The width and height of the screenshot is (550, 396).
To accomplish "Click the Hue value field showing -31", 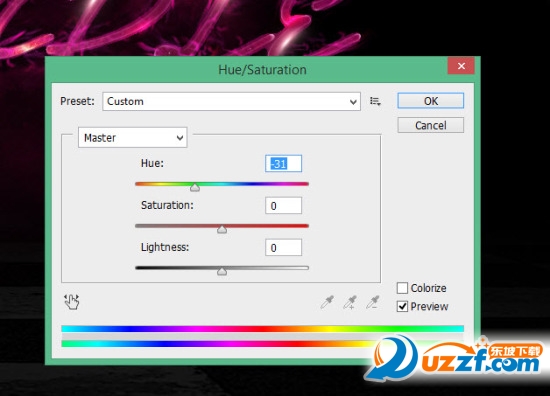I will click(x=283, y=163).
